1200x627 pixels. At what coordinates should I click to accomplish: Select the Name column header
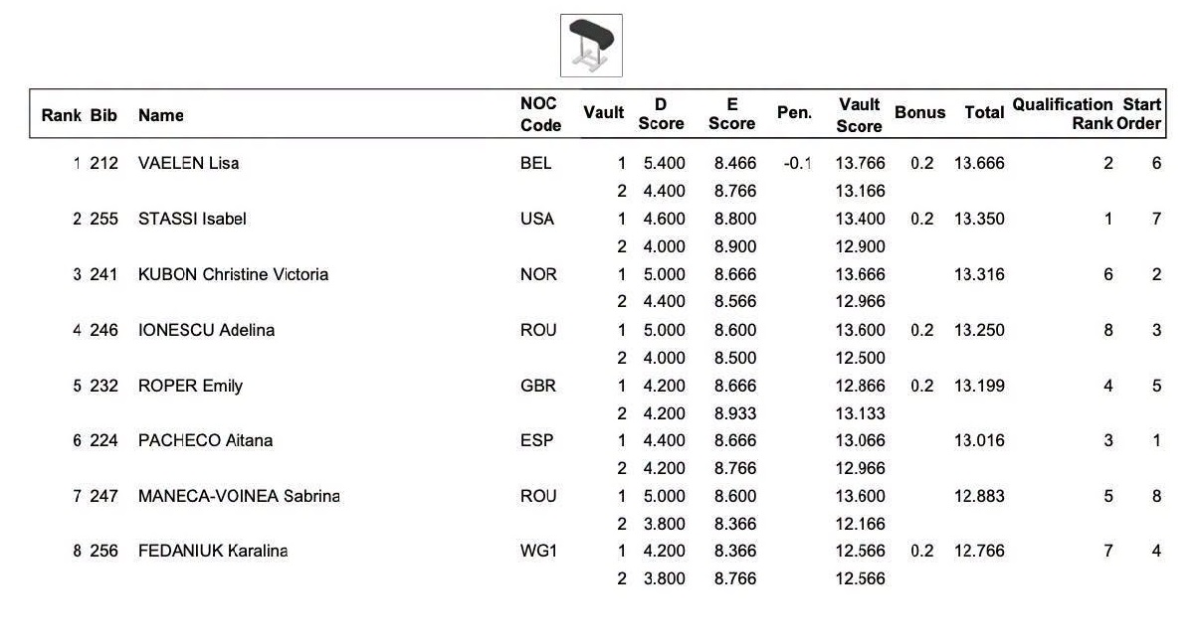tap(155, 116)
